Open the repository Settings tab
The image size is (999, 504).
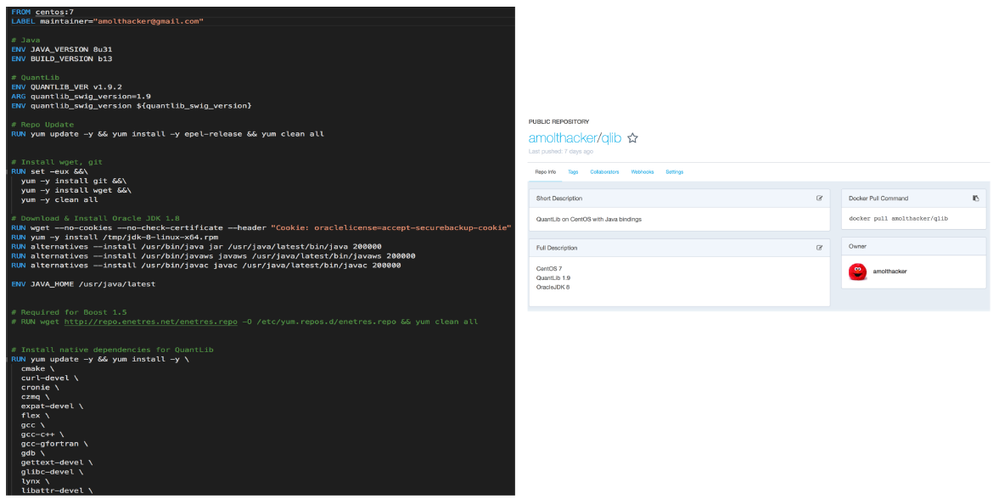pyautogui.click(x=674, y=172)
